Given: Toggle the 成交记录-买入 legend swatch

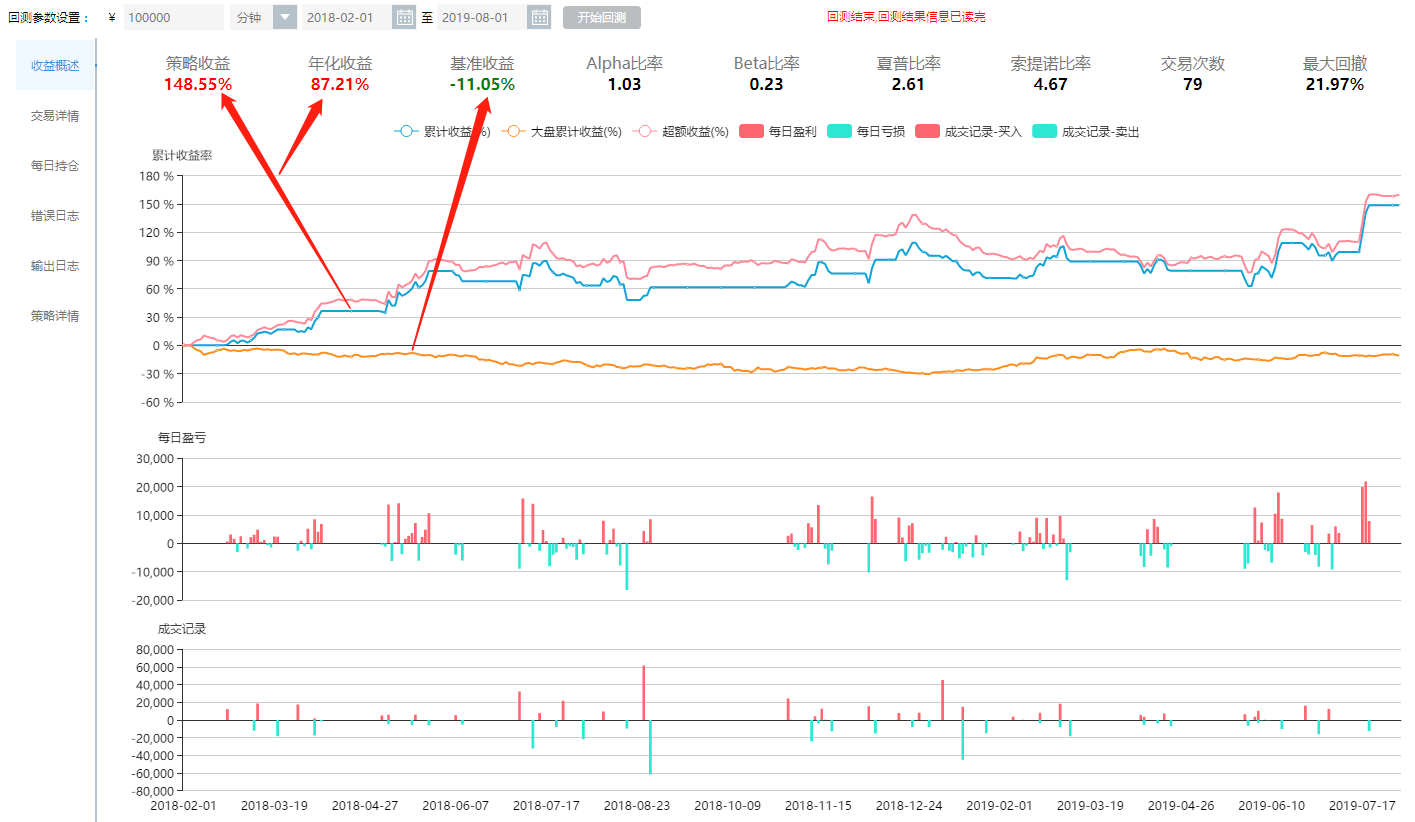Looking at the screenshot, I should pos(968,131).
